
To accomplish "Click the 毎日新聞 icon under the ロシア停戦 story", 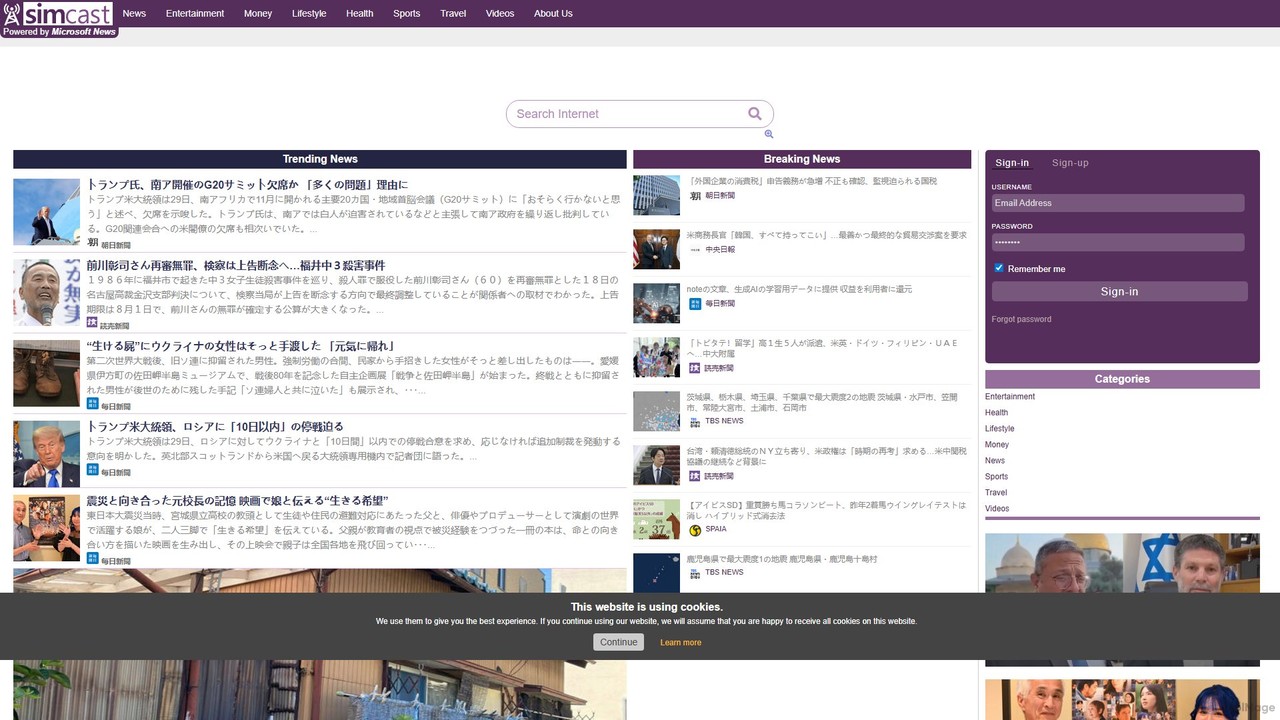I will 93,471.
